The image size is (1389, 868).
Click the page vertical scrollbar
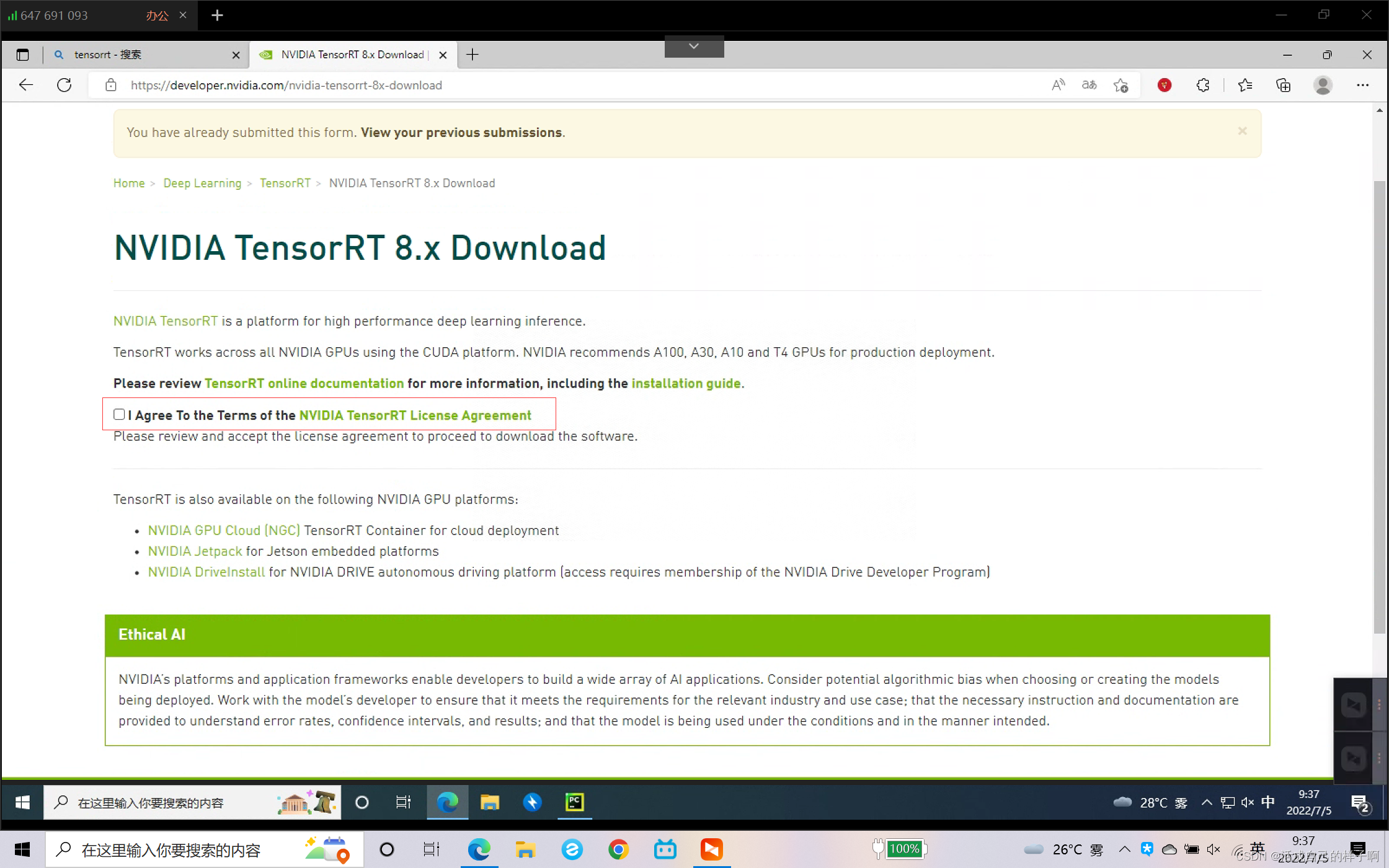click(x=1379, y=403)
